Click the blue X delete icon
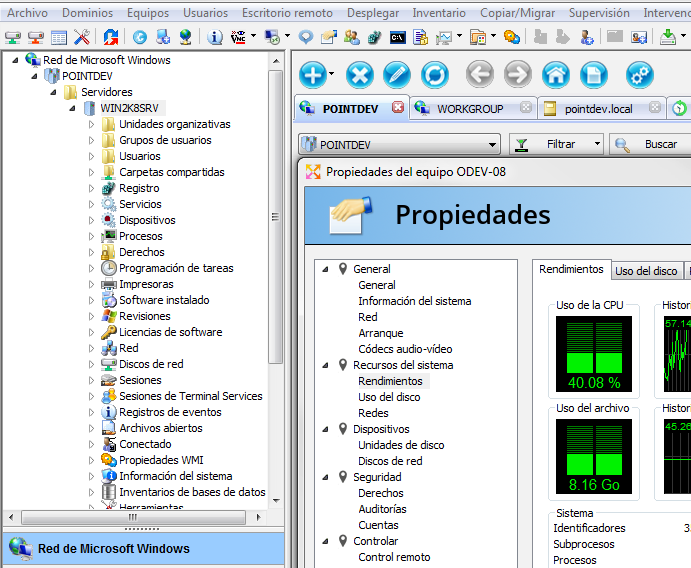Image resolution: width=691 pixels, height=568 pixels. pyautogui.click(x=360, y=75)
